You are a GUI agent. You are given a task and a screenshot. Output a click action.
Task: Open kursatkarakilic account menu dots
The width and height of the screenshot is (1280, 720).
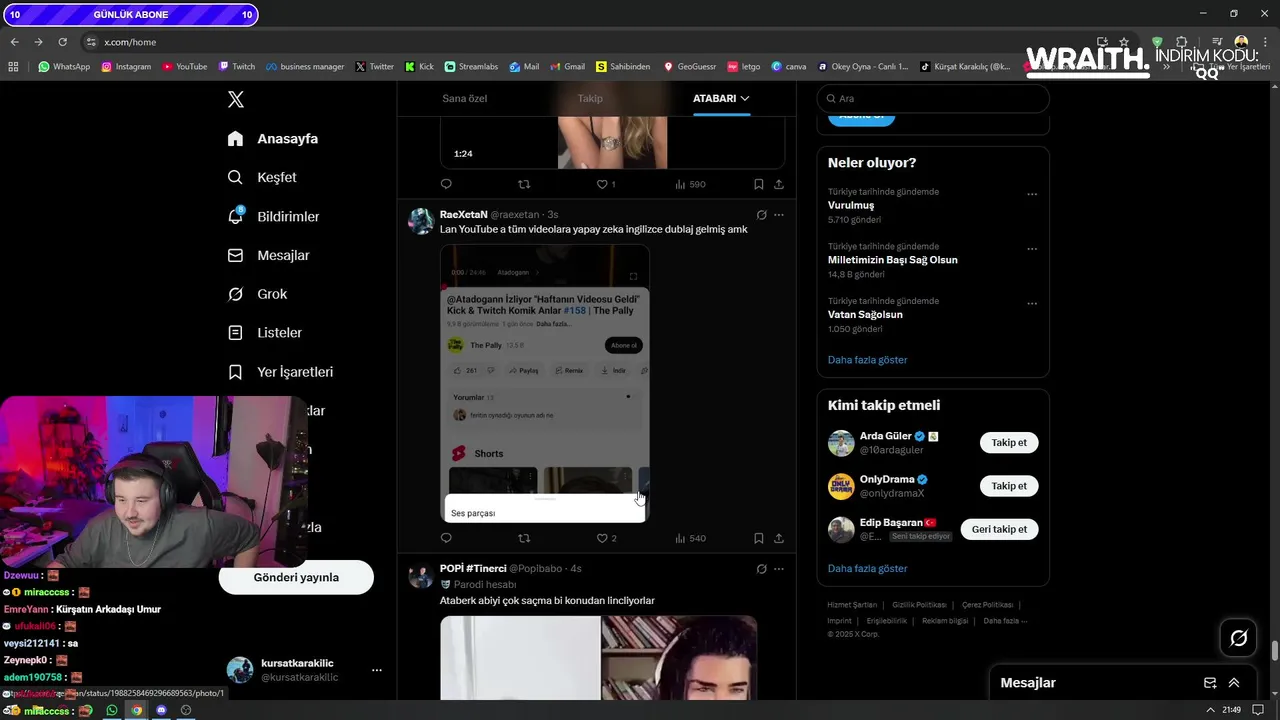point(376,670)
